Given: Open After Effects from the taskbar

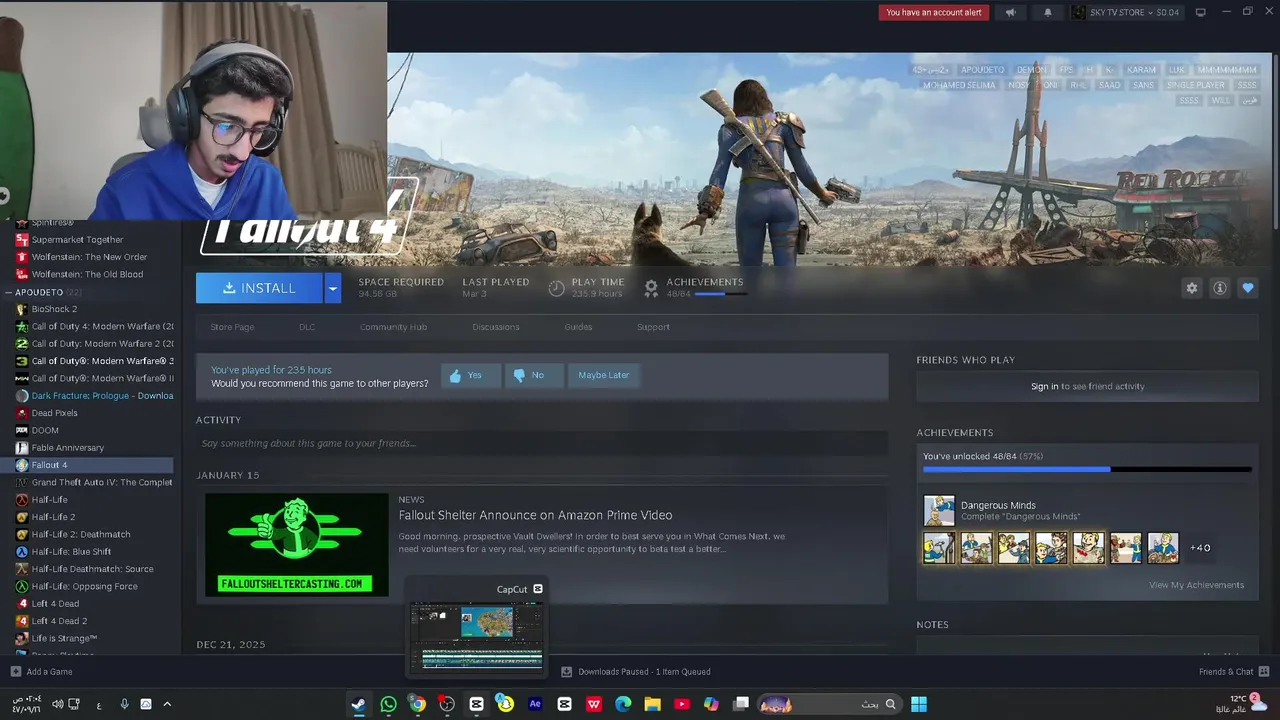Looking at the screenshot, I should 535,704.
